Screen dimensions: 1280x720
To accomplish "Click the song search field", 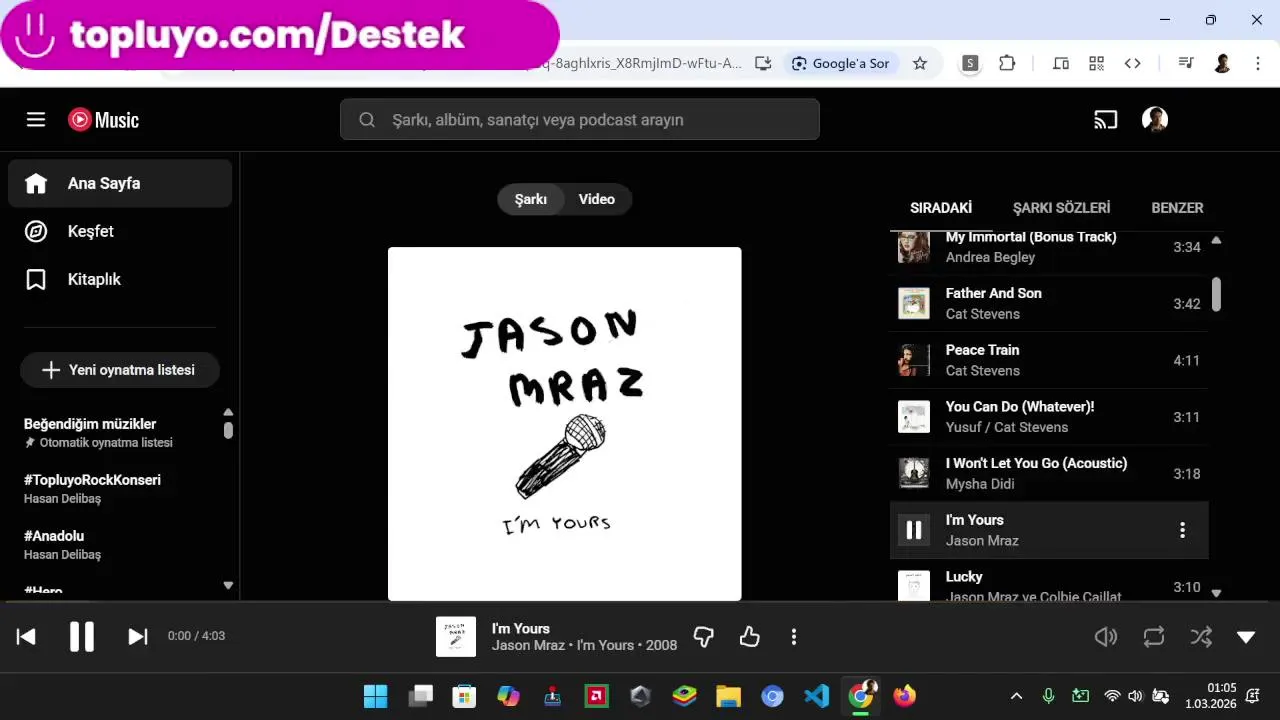I will click(x=580, y=120).
